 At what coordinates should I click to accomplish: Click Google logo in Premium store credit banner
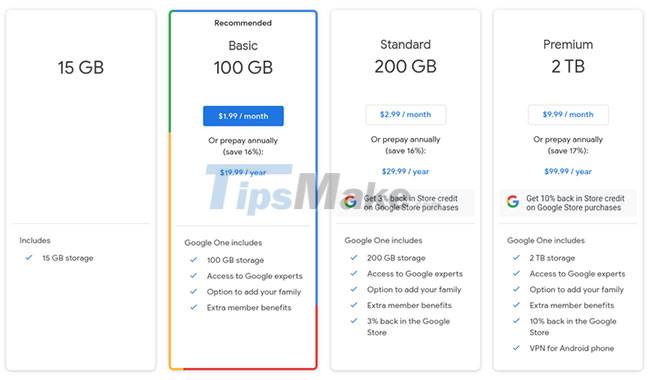(x=513, y=202)
